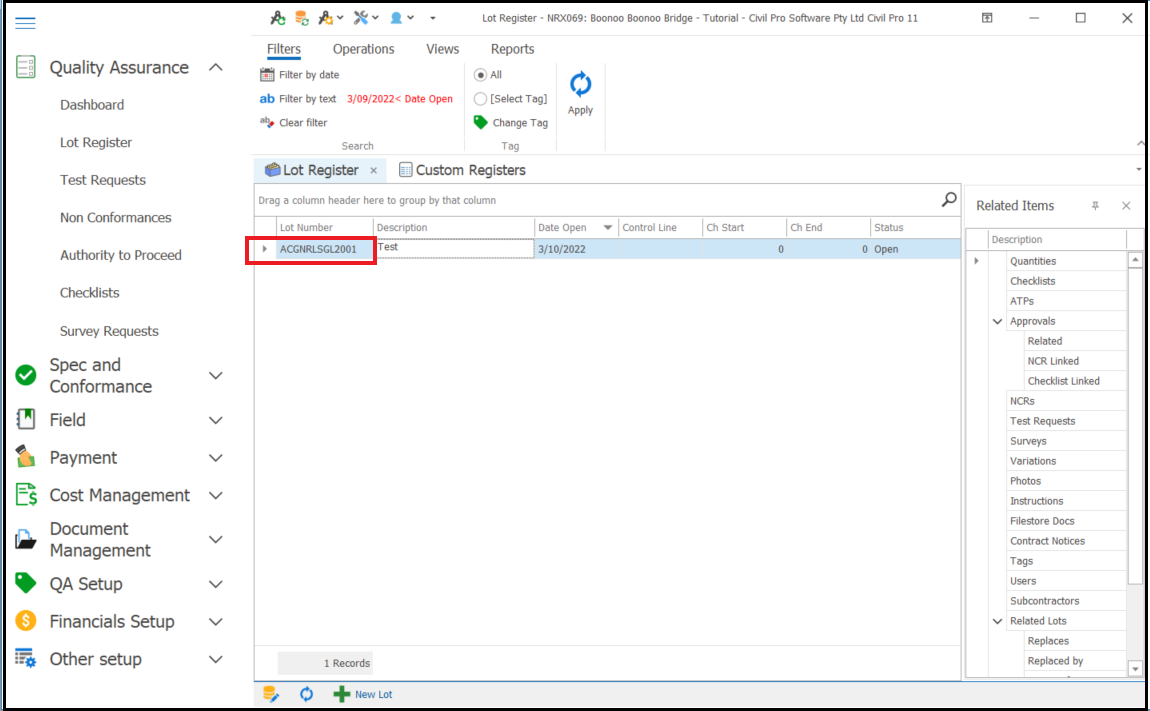Close the Lot Register tab

click(373, 171)
